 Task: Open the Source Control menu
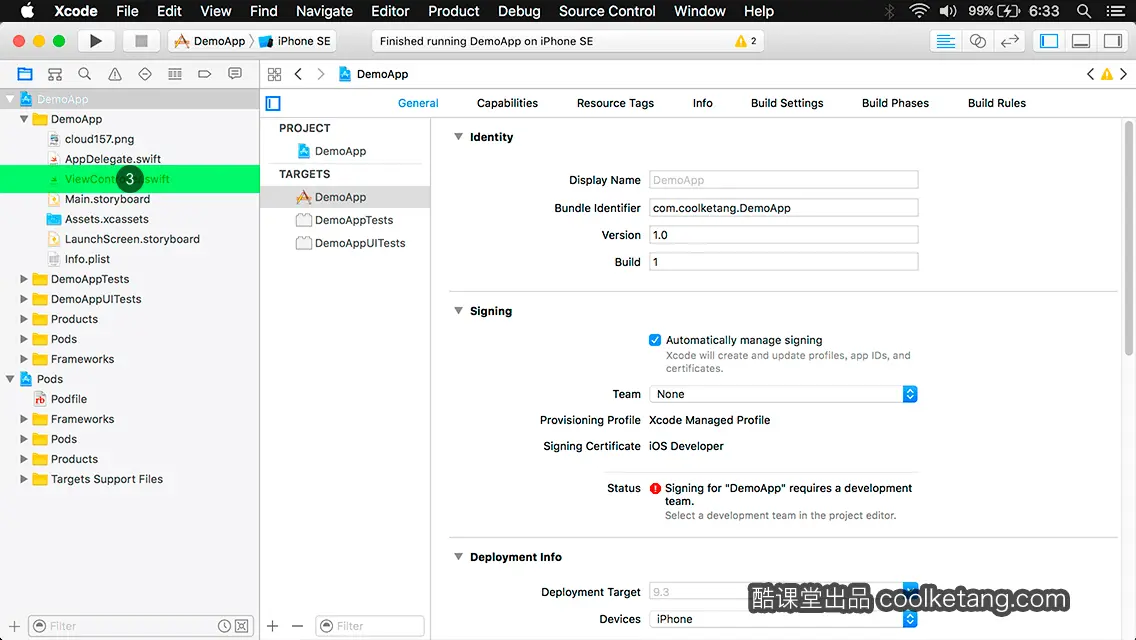[x=606, y=11]
